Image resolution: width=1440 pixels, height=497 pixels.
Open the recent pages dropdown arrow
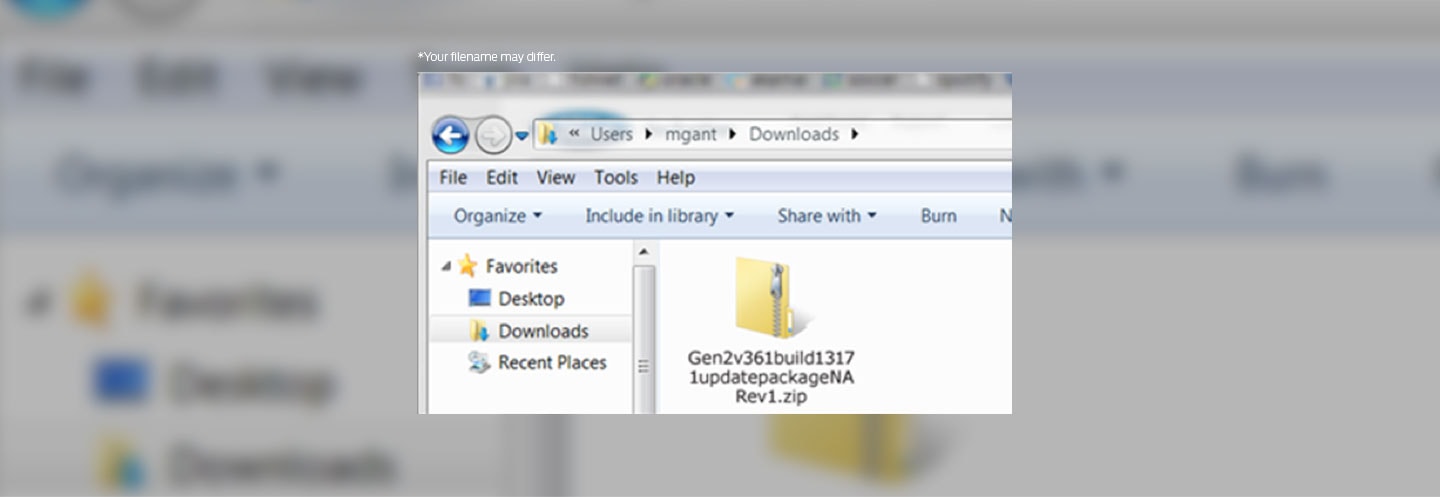[x=521, y=136]
